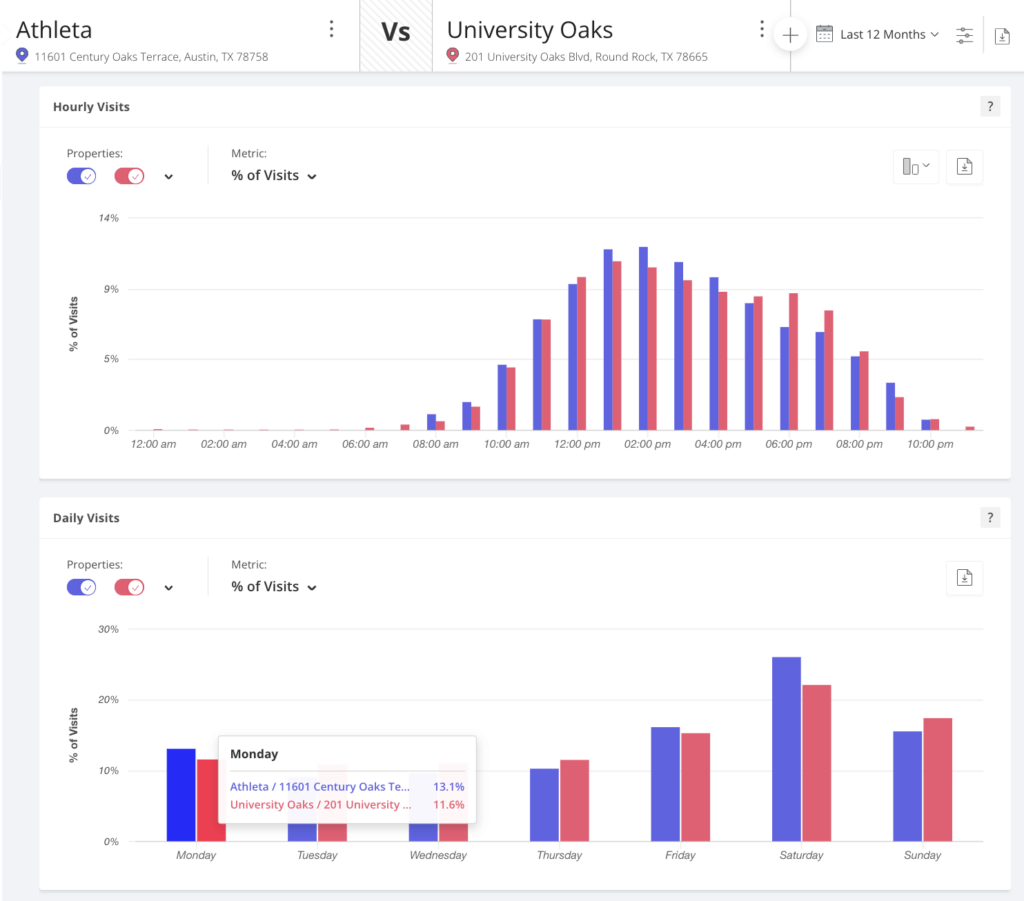Click Saturday axis label
Image resolution: width=1024 pixels, height=901 pixels.
pyautogui.click(x=801, y=855)
